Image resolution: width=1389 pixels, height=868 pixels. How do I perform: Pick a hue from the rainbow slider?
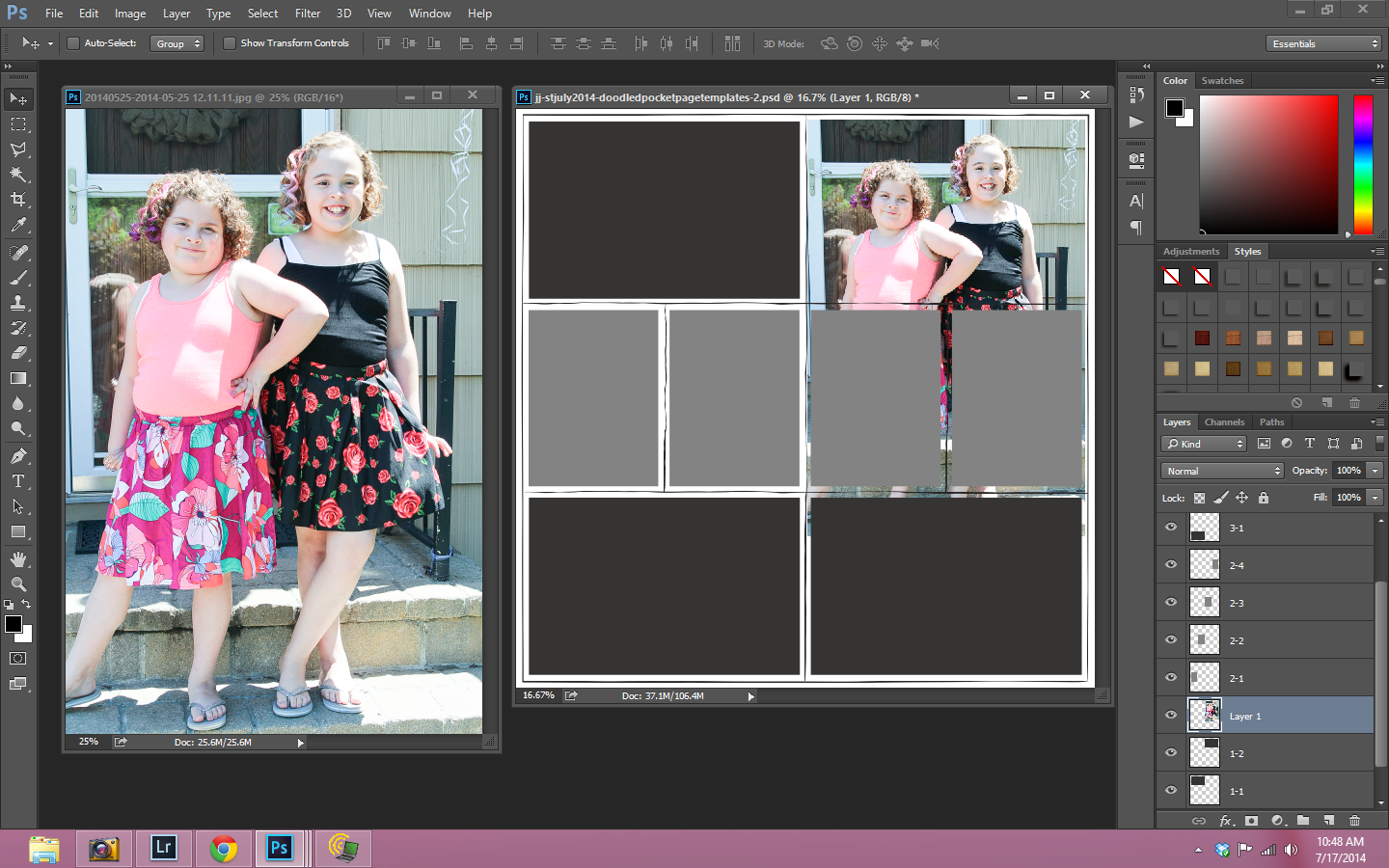click(x=1363, y=165)
